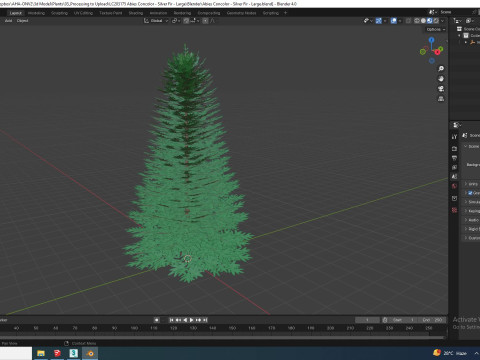Open the Object menu in viewport header
The image size is (480, 360).
point(22,21)
